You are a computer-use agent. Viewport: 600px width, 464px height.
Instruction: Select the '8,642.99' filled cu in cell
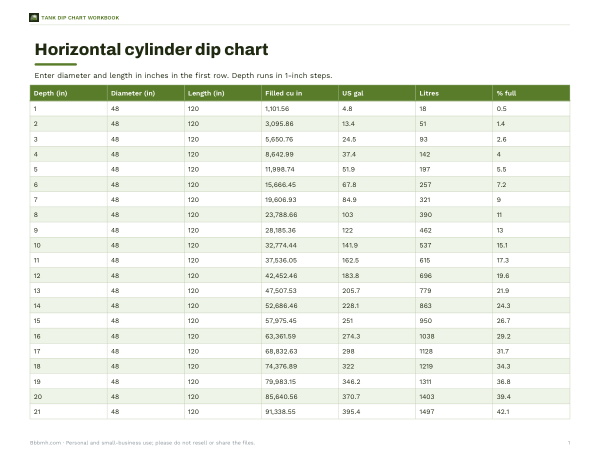pos(300,154)
